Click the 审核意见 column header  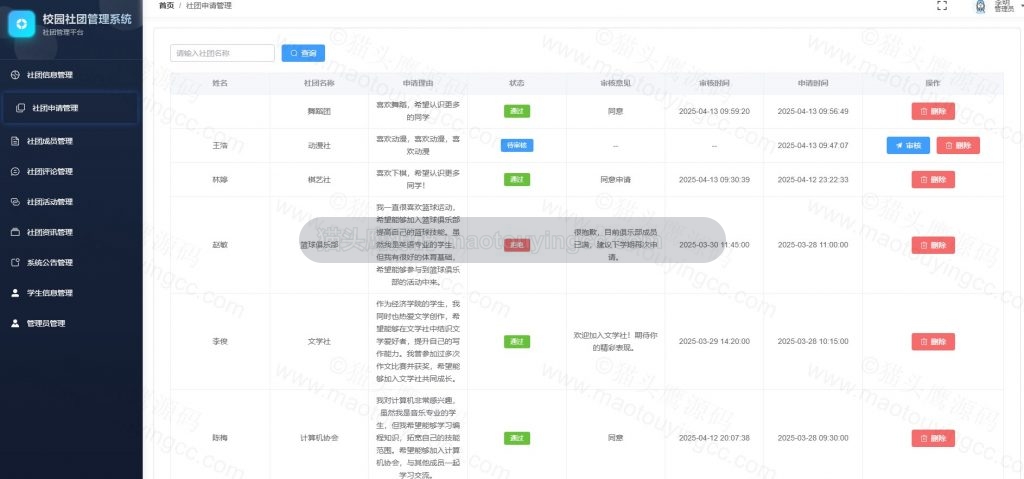pos(615,84)
